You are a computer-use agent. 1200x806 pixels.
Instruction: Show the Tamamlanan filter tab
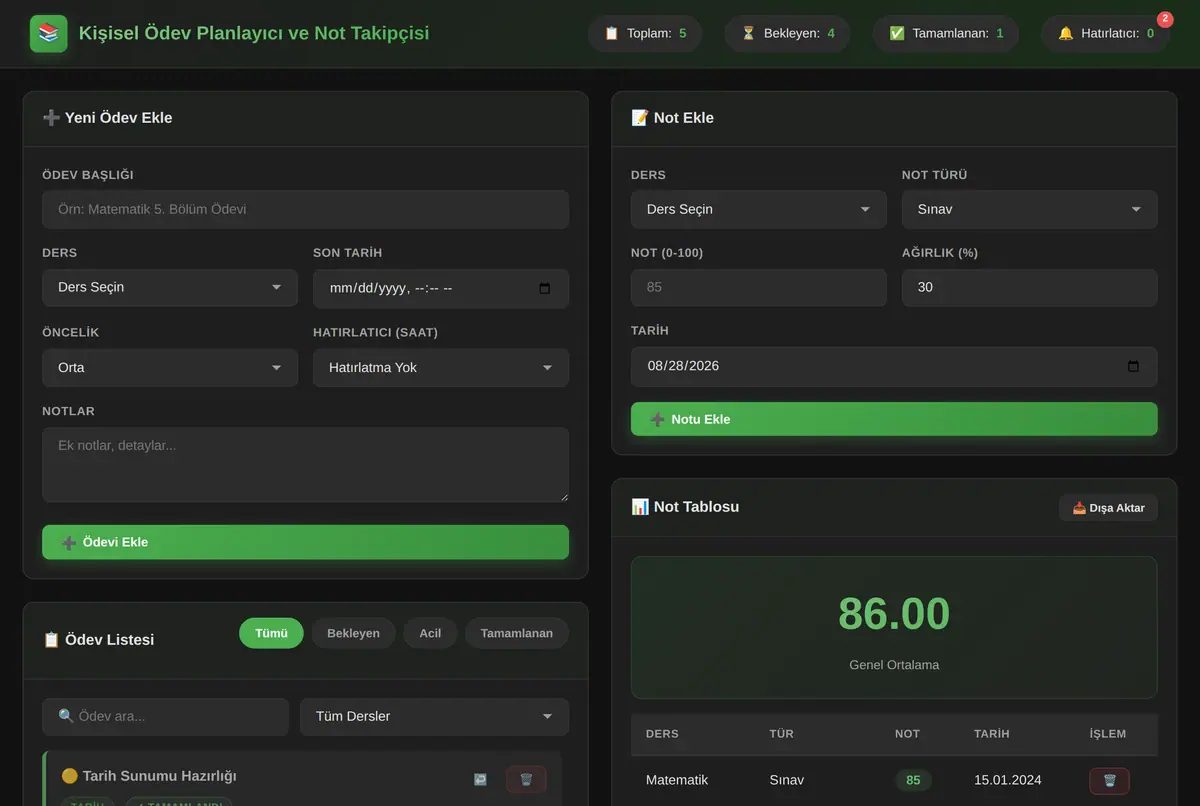click(x=517, y=633)
